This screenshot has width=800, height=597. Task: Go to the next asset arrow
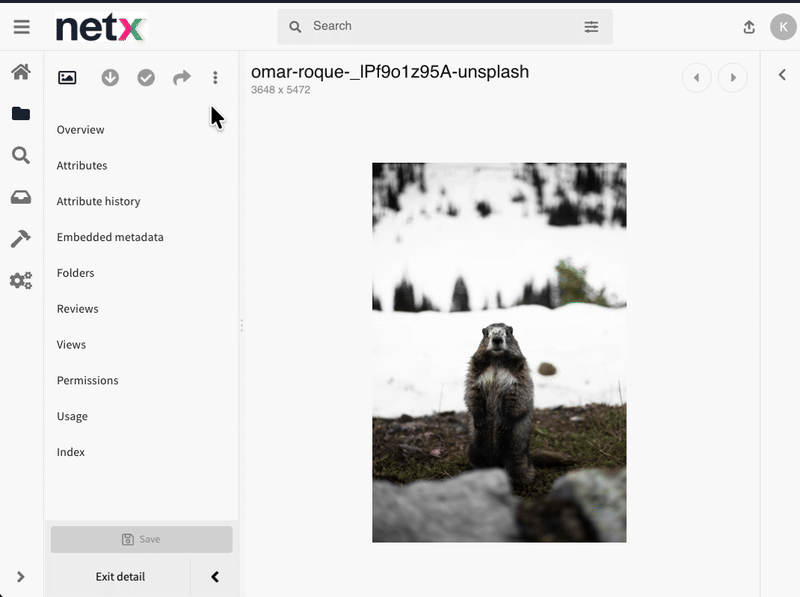733,78
